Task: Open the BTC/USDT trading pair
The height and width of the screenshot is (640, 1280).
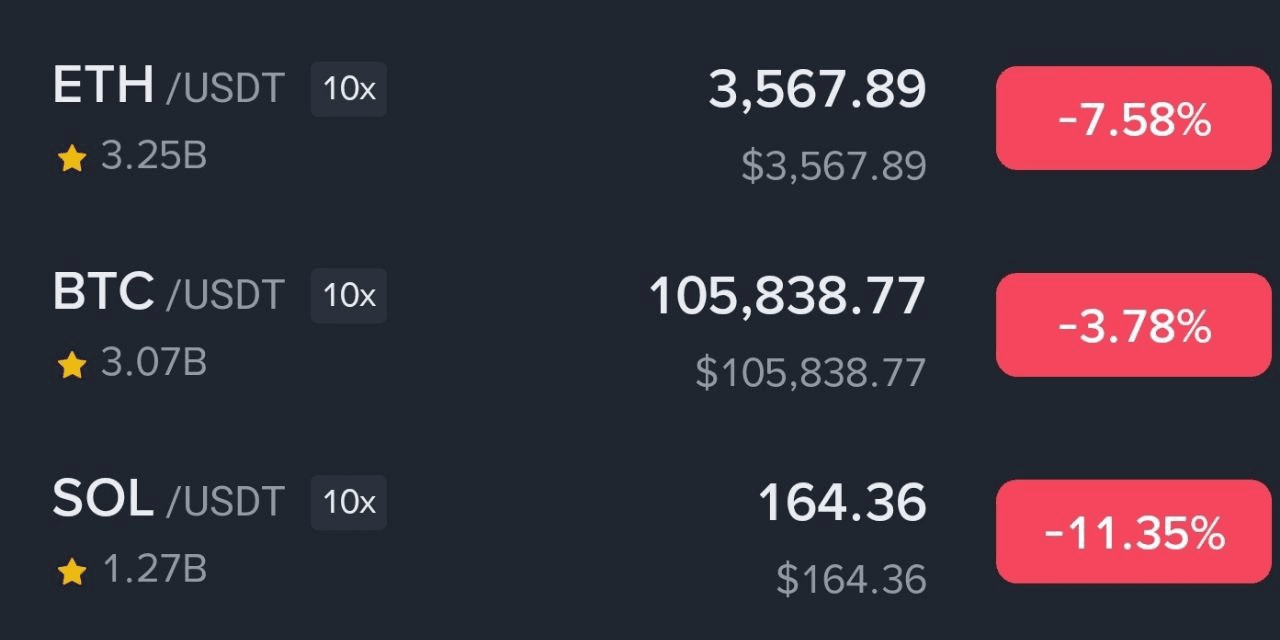Action: pos(168,294)
